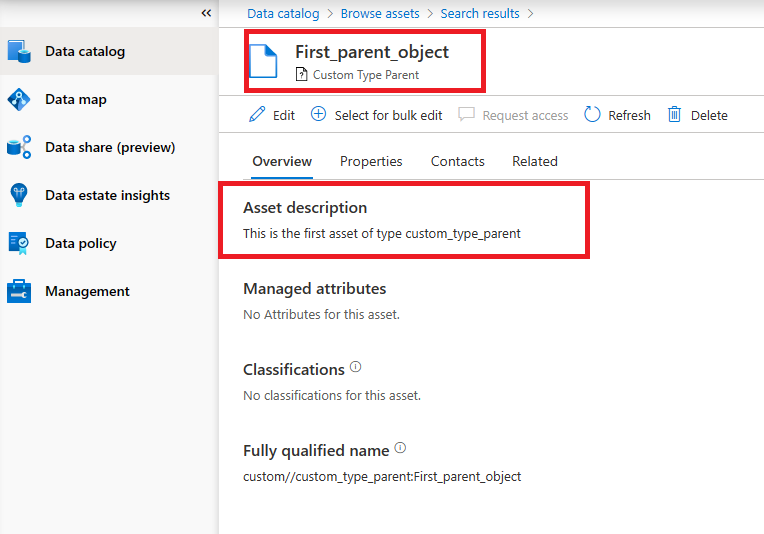The image size is (764, 534).
Task: Collapse the left navigation pane
Action: tap(206, 13)
